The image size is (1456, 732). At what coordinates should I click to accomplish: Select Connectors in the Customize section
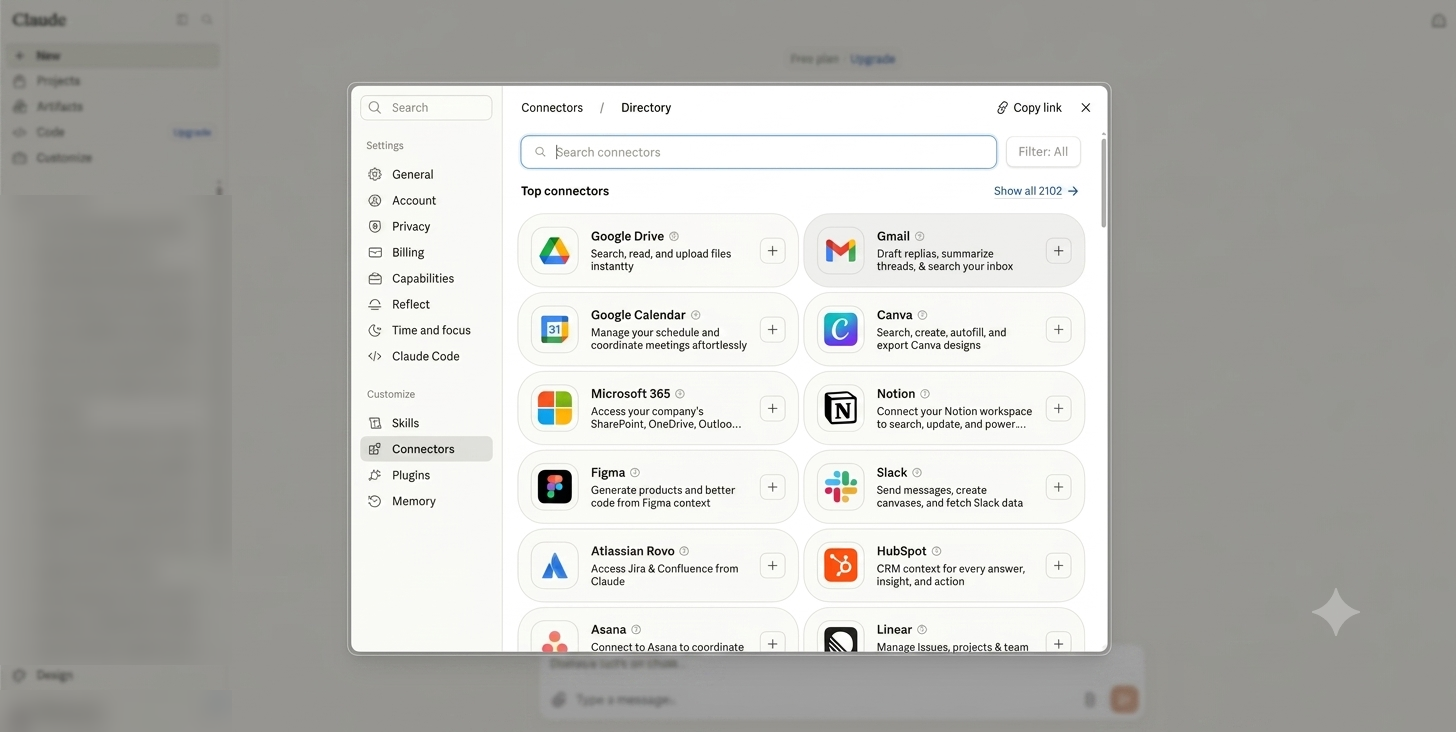point(426,449)
